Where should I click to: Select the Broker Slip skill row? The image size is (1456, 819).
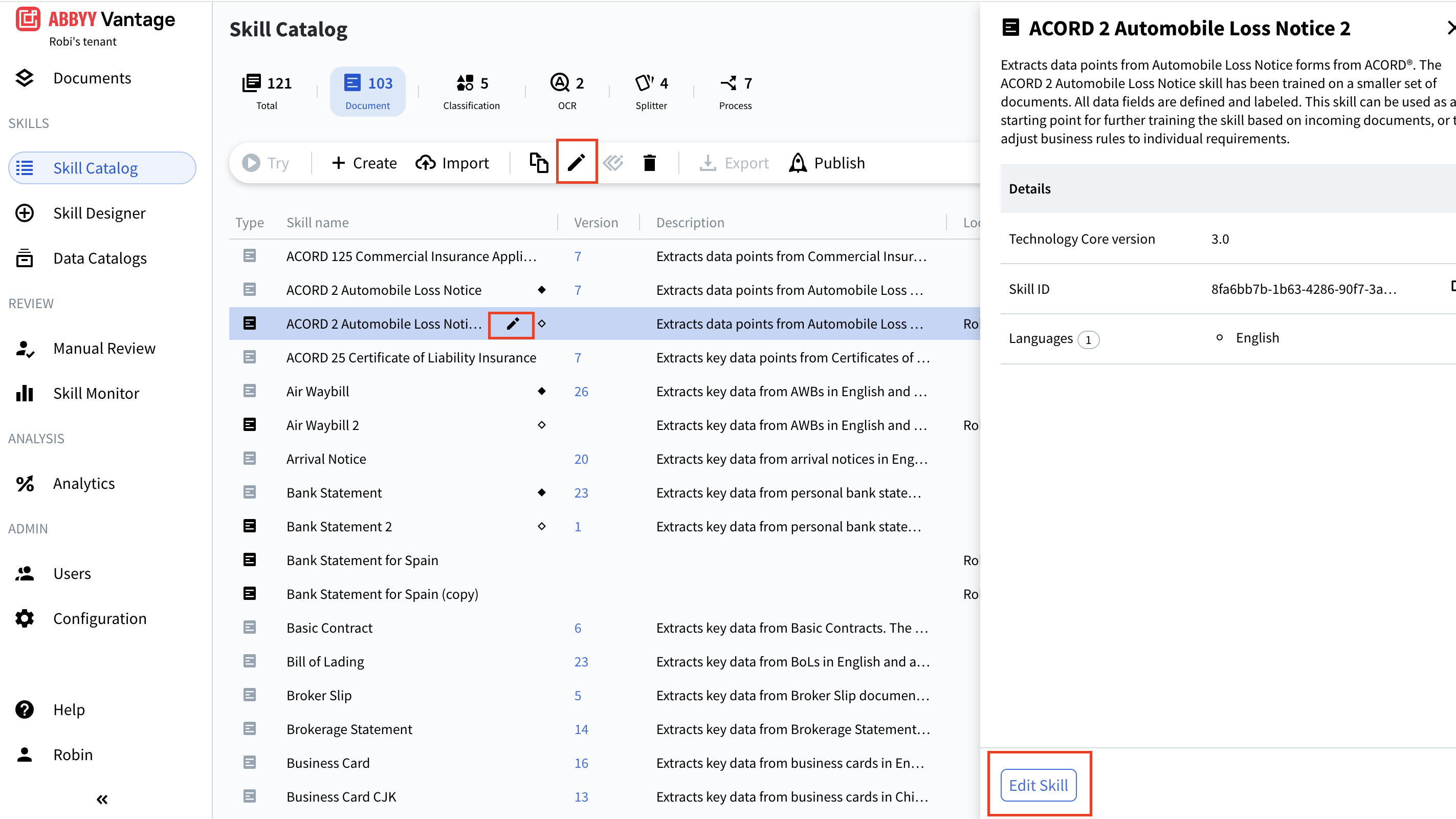(x=604, y=695)
